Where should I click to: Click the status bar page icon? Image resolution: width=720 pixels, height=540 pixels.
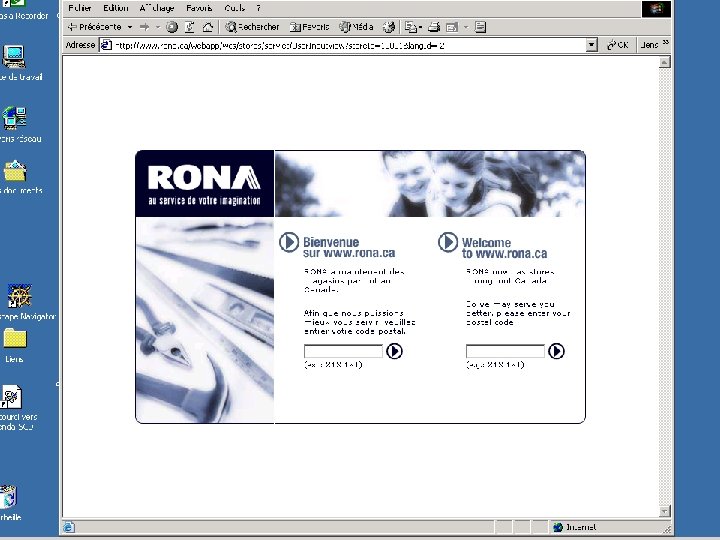[68, 527]
